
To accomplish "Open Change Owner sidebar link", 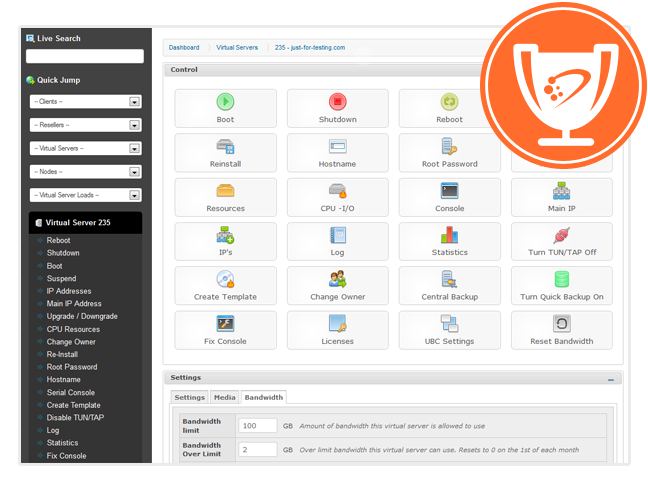I will [71, 342].
